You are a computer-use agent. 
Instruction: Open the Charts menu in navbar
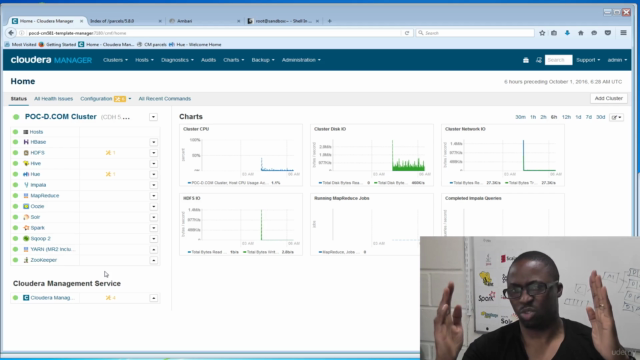pyautogui.click(x=233, y=60)
